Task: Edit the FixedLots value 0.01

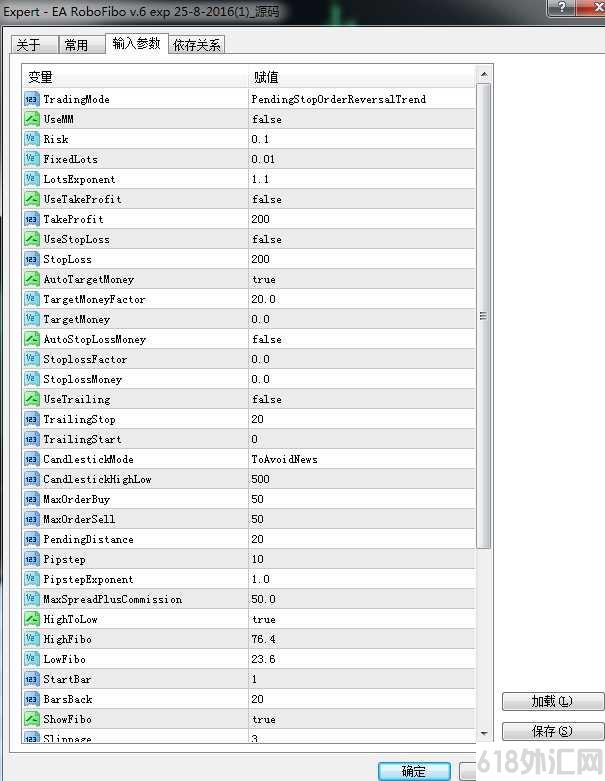Action: click(x=263, y=159)
